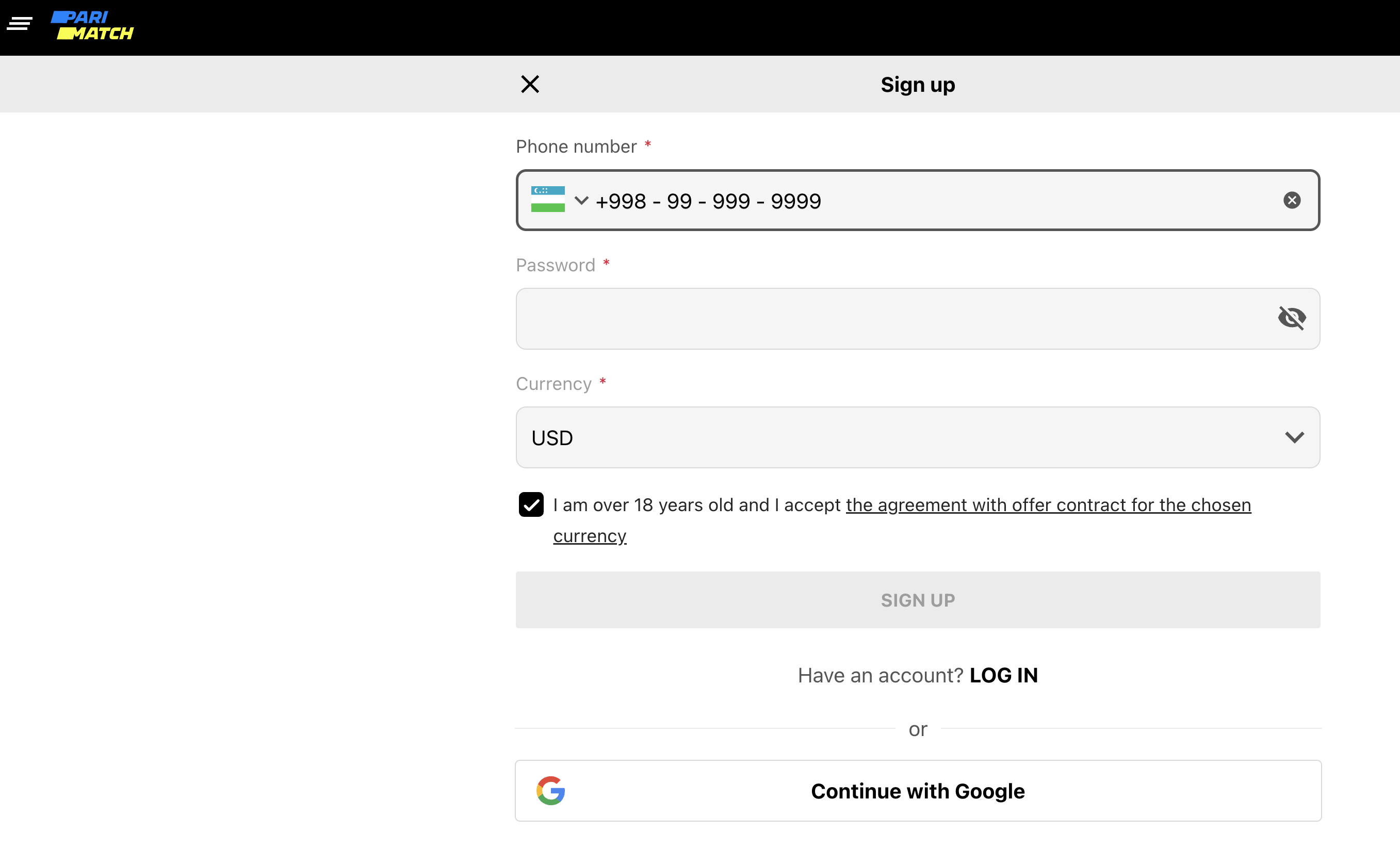
Task: Click the Uzbekistan flag icon
Action: (547, 200)
